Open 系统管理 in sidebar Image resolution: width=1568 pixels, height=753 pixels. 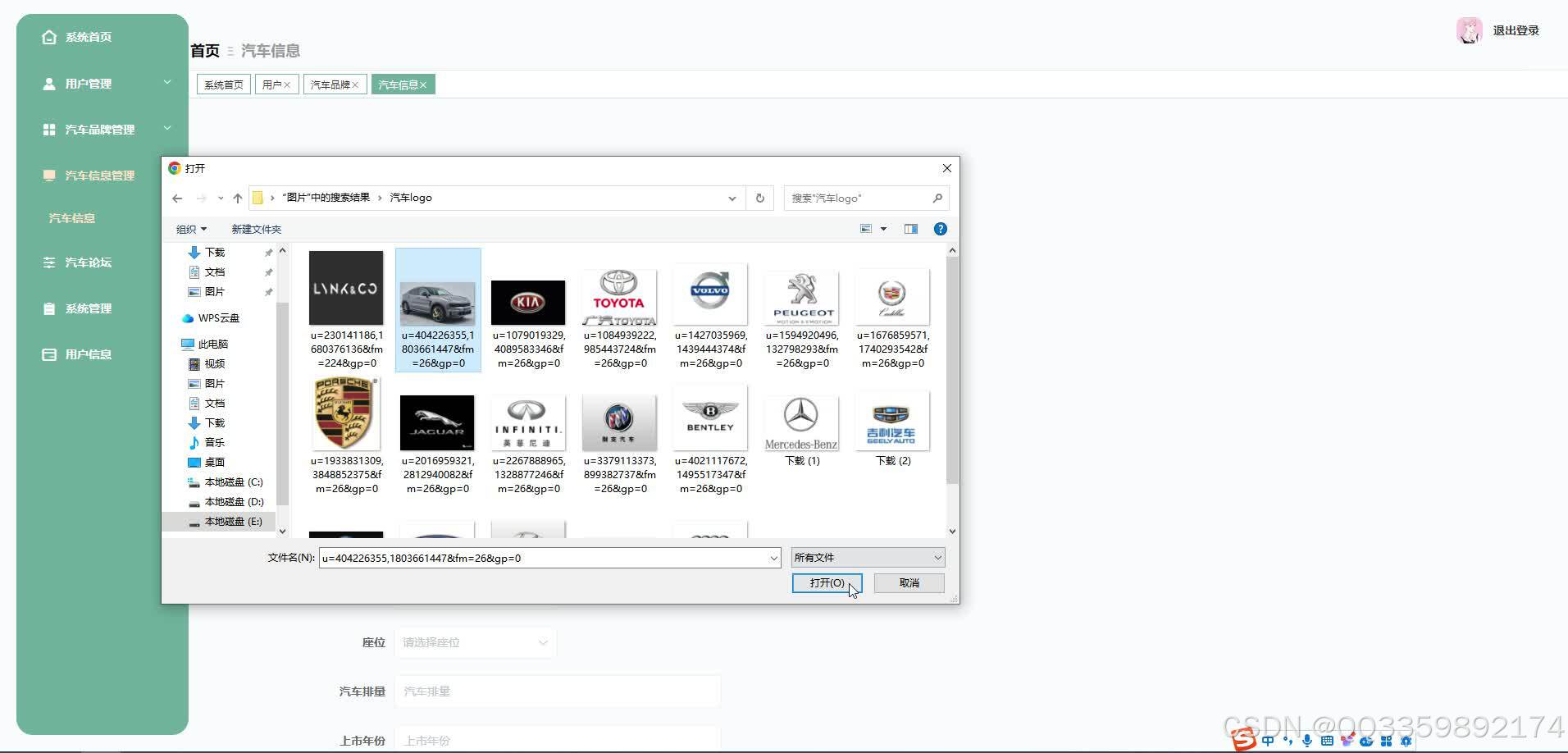tap(88, 308)
